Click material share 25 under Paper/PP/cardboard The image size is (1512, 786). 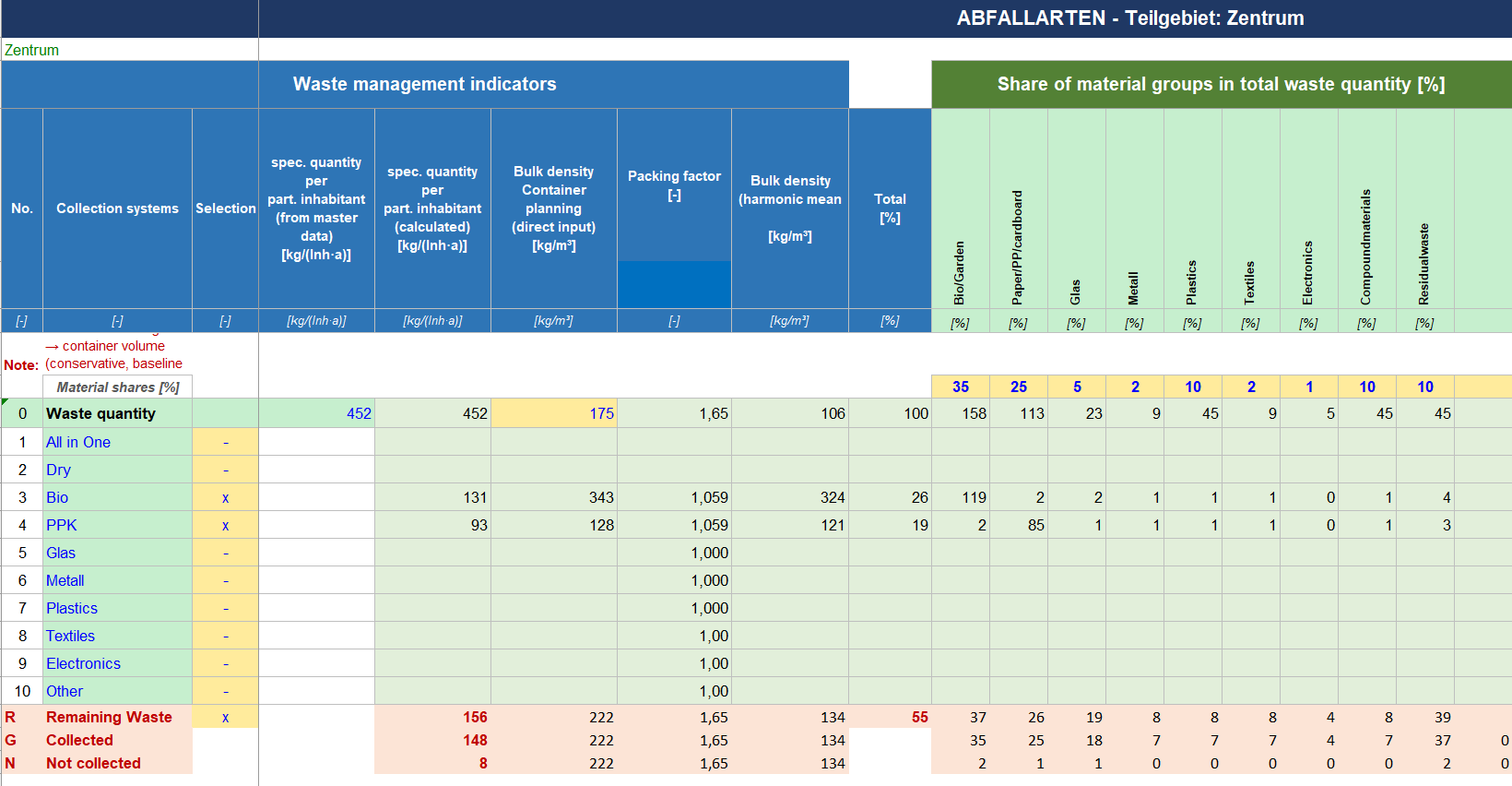point(1019,387)
